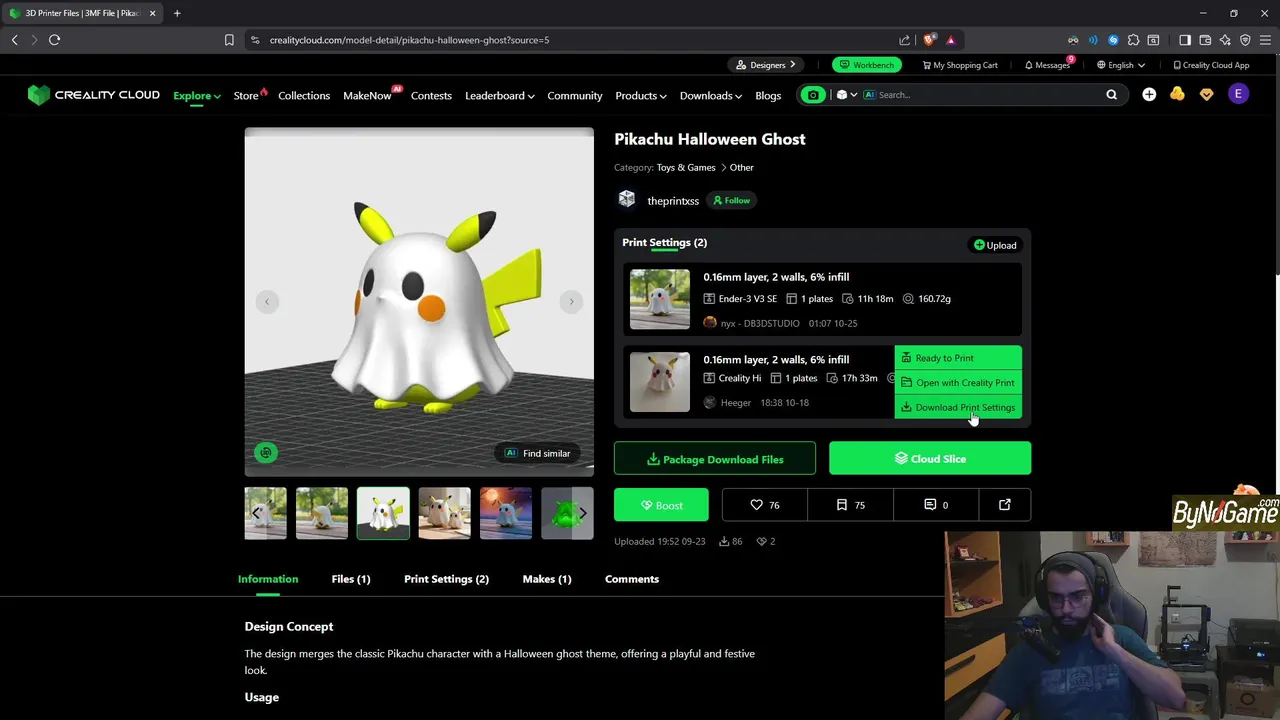Click the green Boost button
Viewport: 1280px width, 720px height.
tap(661, 505)
